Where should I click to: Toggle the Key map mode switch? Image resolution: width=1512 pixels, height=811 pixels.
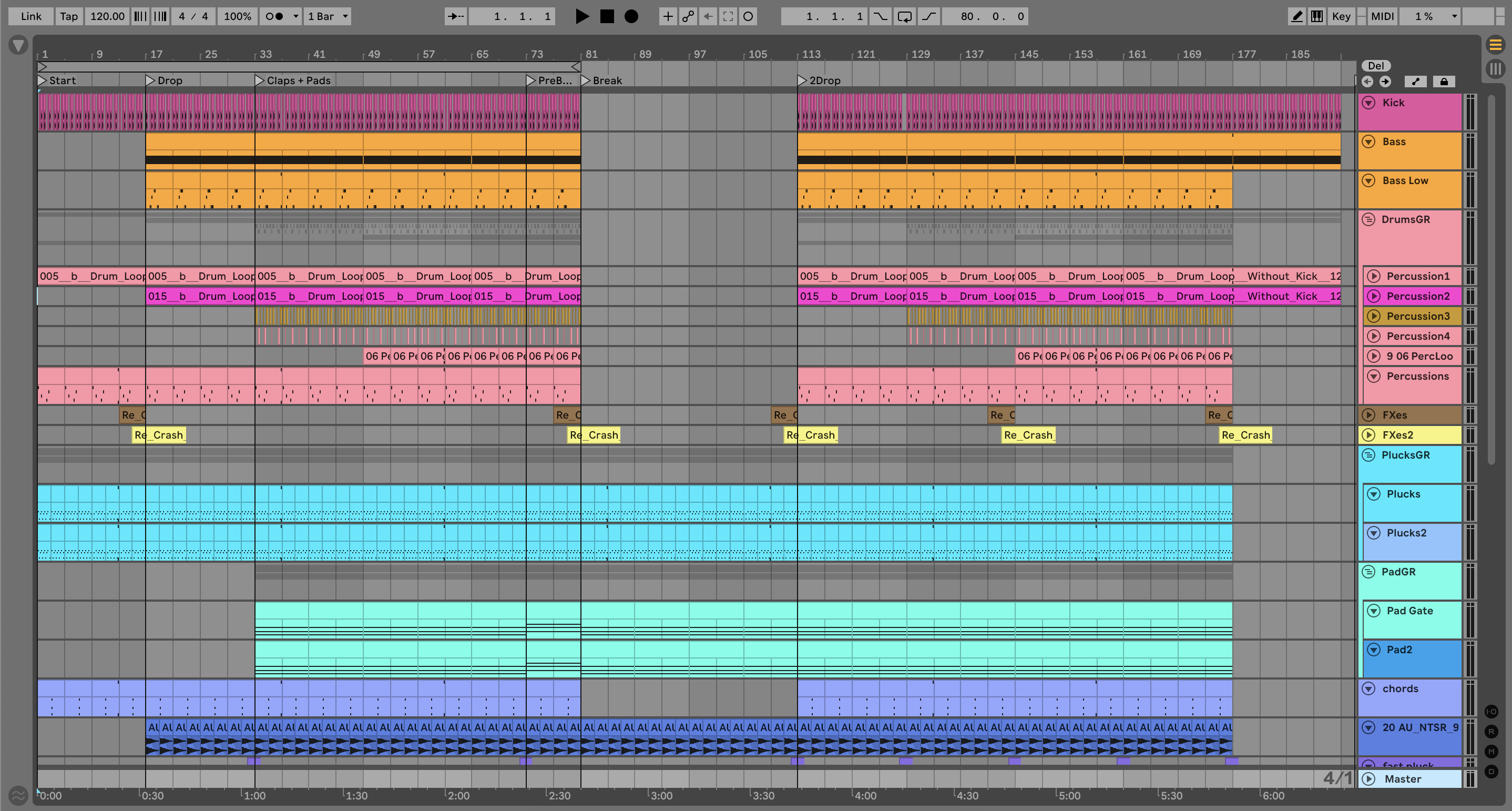point(1341,16)
